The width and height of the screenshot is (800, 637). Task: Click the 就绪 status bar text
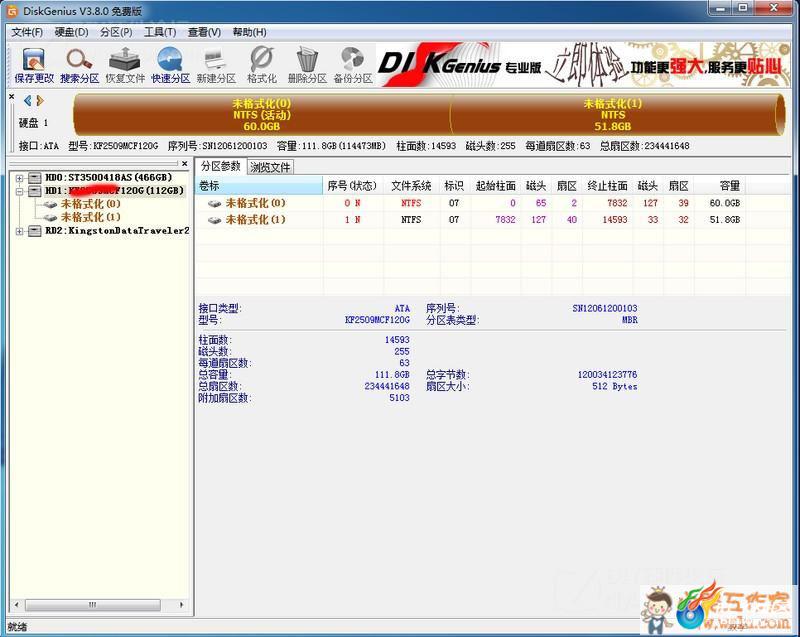tap(17, 627)
